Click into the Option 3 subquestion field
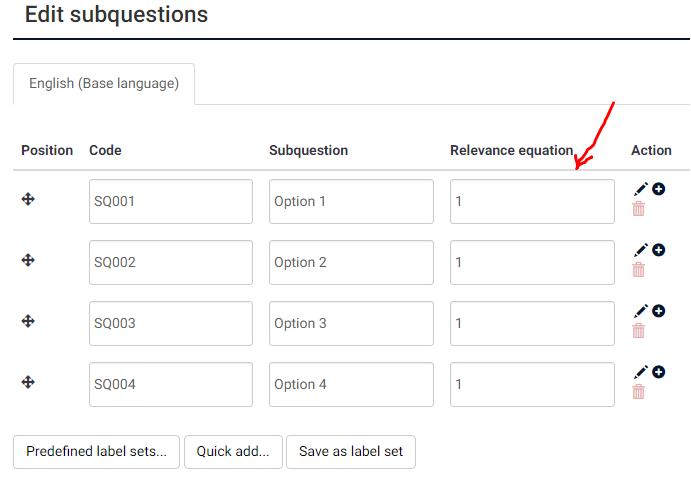The image size is (691, 480). (x=351, y=323)
